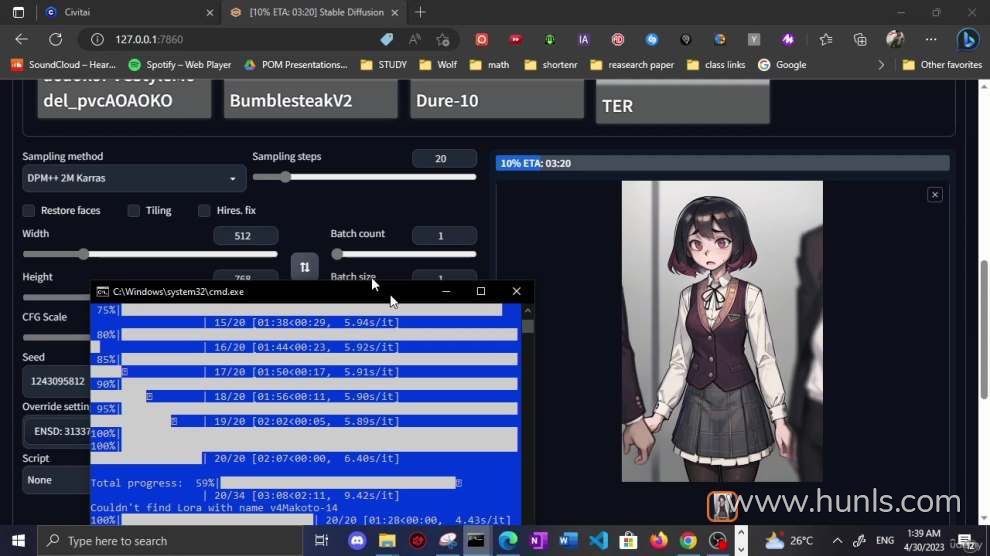Open POM Presentations bookmark
Screen dimensions: 990x556
coord(295,65)
